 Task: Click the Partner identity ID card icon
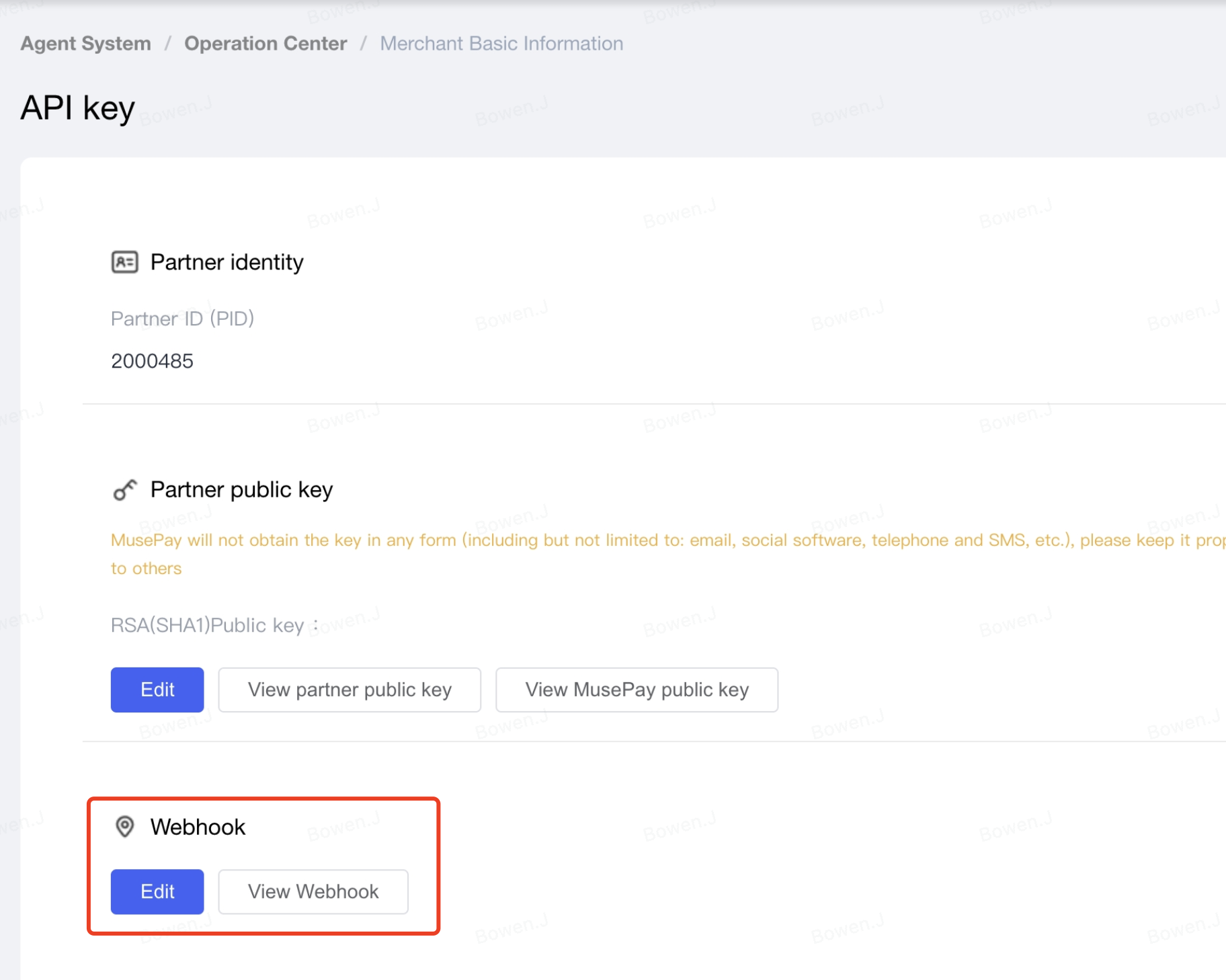pyautogui.click(x=124, y=262)
